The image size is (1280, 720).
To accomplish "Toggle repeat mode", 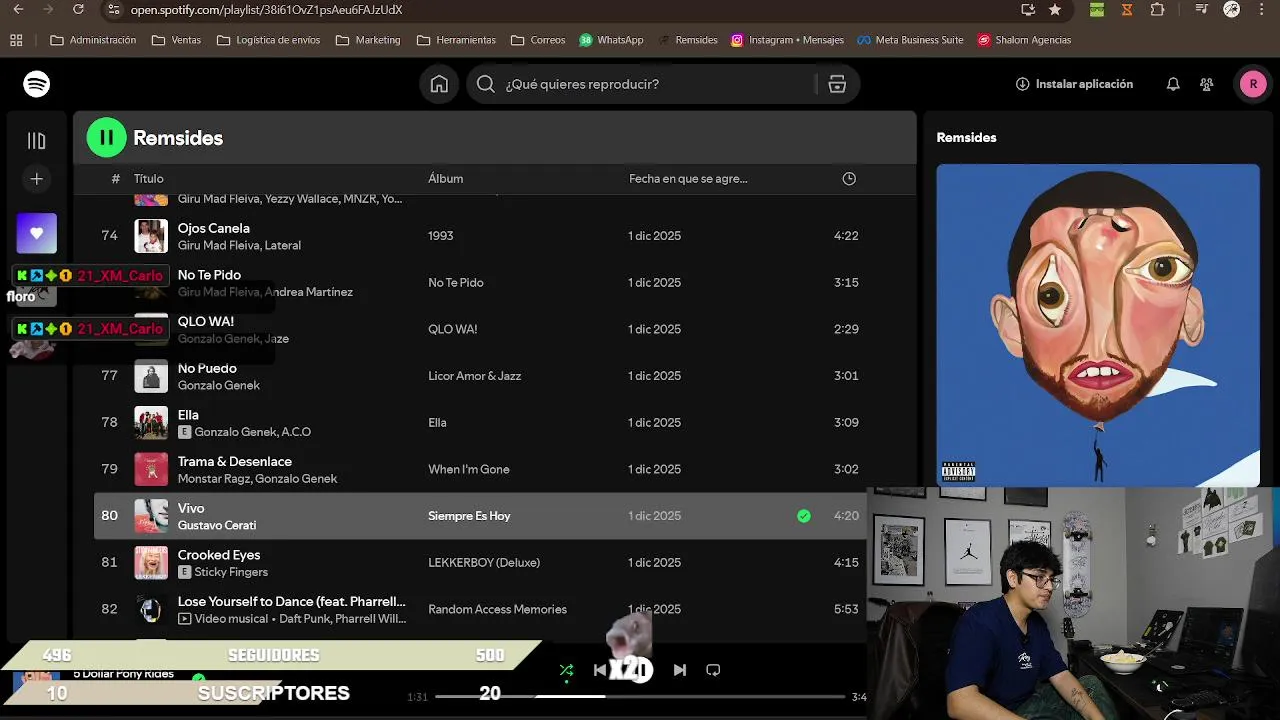I will click(713, 670).
